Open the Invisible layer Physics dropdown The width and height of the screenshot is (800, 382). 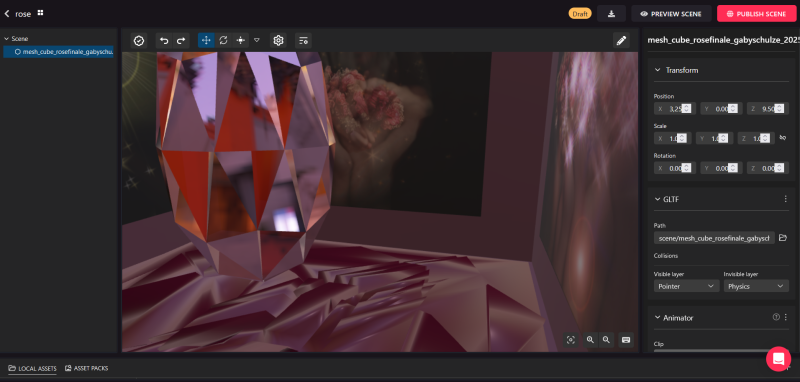tap(756, 286)
